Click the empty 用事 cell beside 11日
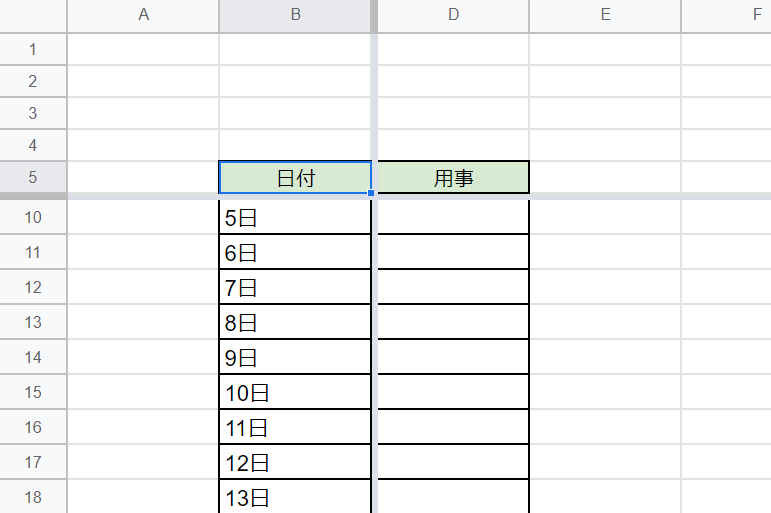The height and width of the screenshot is (513, 771). tap(453, 427)
